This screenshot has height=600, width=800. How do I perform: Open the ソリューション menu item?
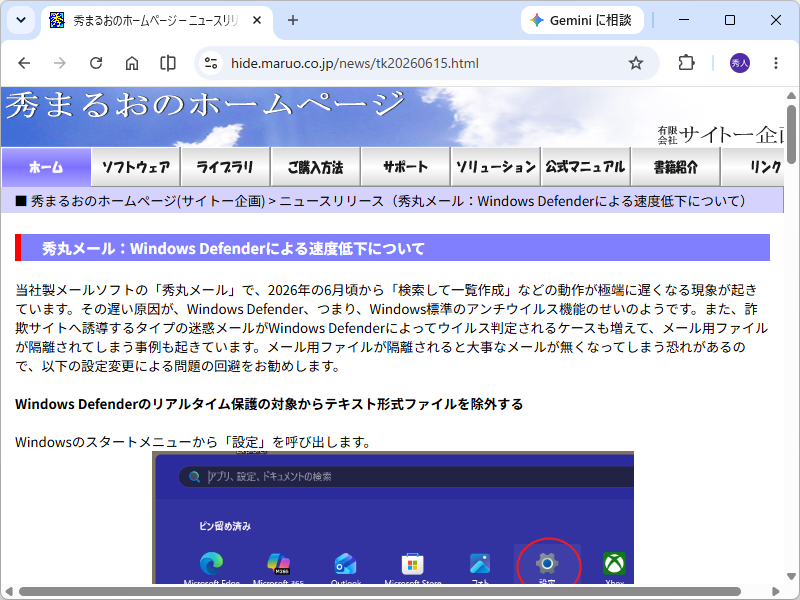[495, 167]
